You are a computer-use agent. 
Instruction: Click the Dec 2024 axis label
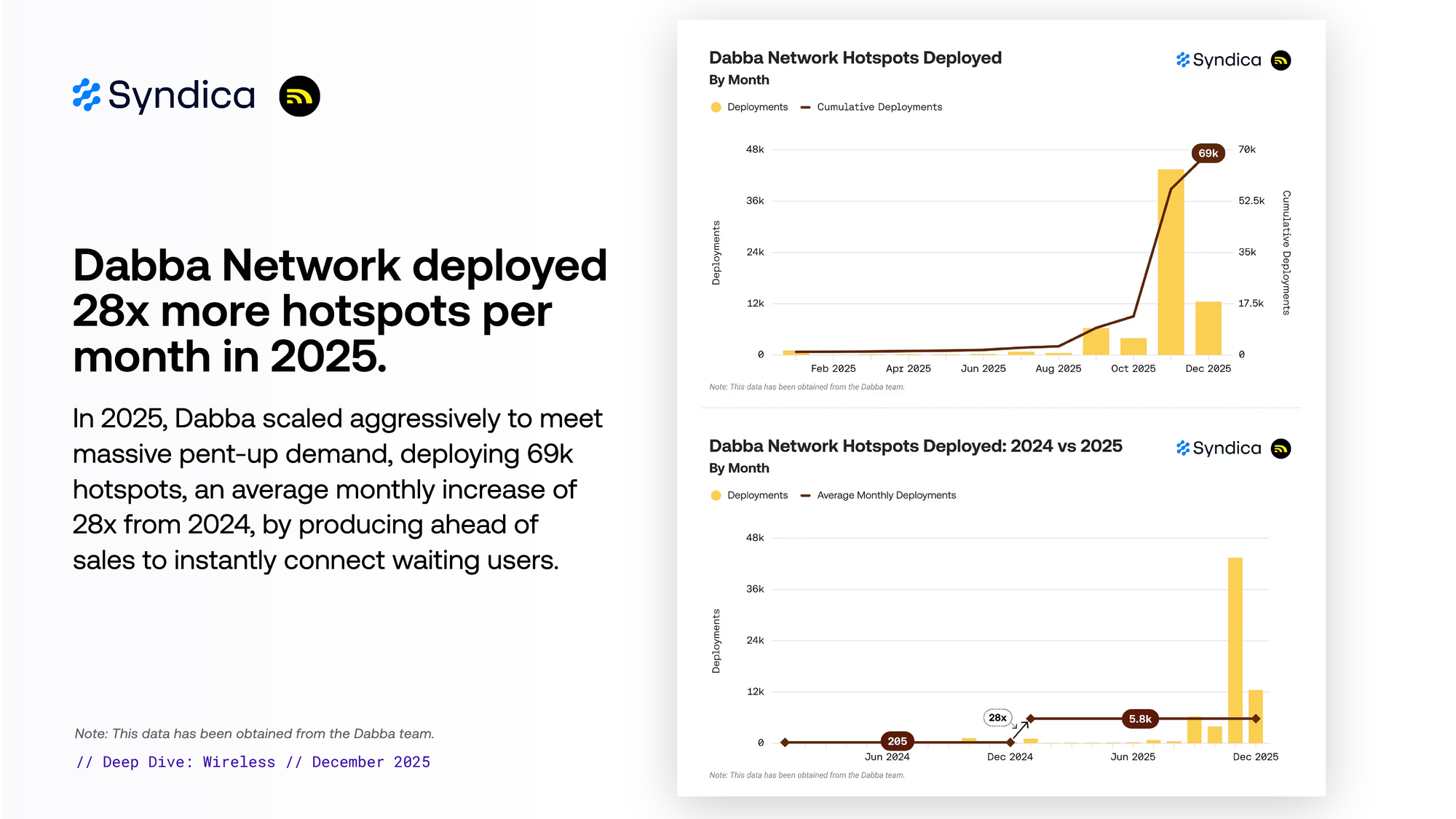[1010, 757]
